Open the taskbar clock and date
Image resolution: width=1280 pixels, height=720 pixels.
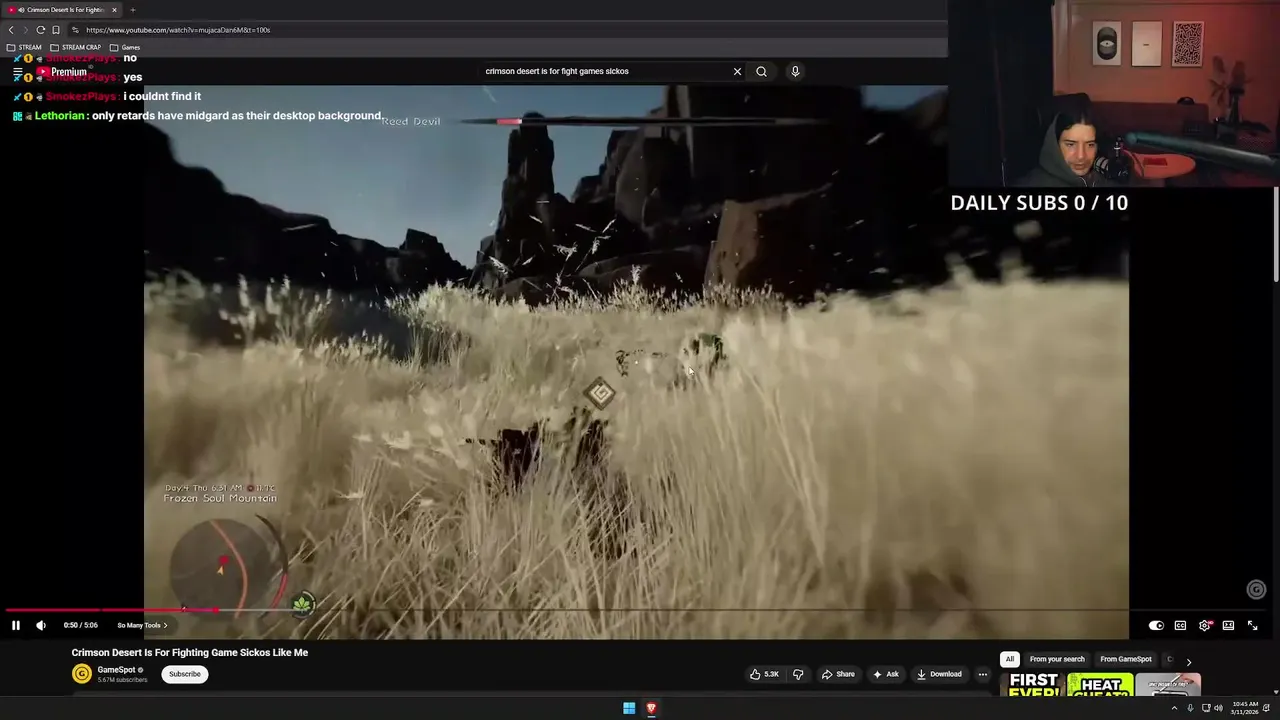(1246, 708)
